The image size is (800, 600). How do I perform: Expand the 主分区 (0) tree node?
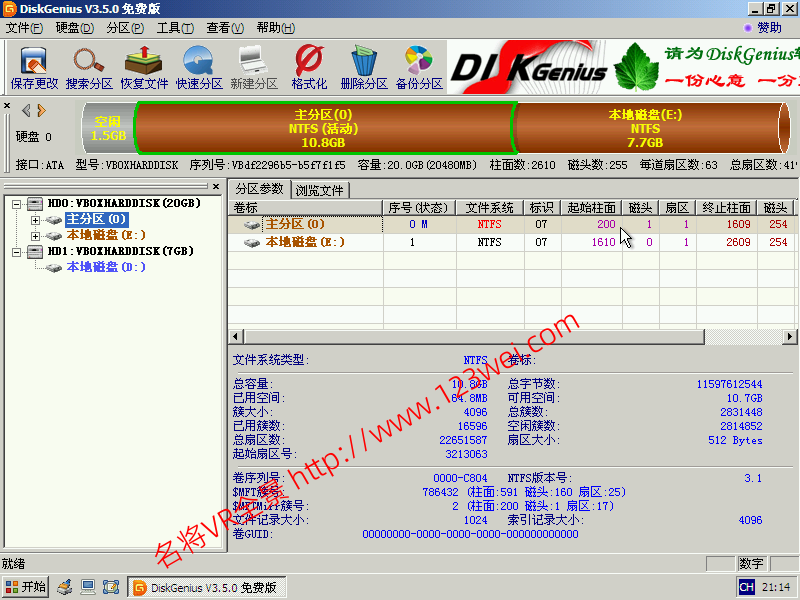36,220
